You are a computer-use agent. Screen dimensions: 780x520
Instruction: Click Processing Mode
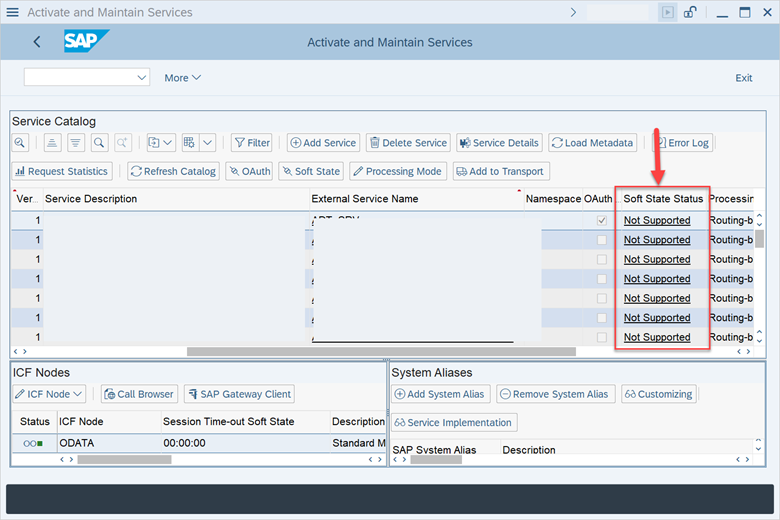(x=398, y=171)
